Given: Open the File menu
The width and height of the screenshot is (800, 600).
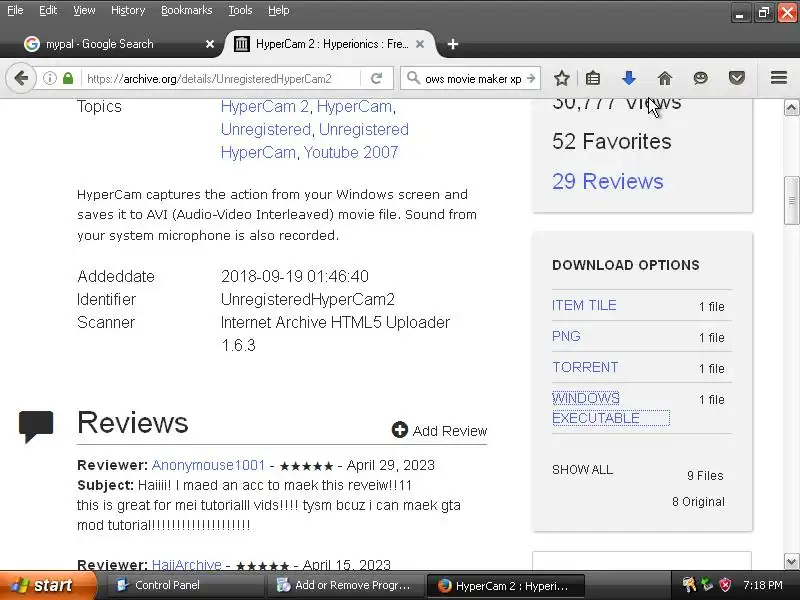Looking at the screenshot, I should coord(15,10).
